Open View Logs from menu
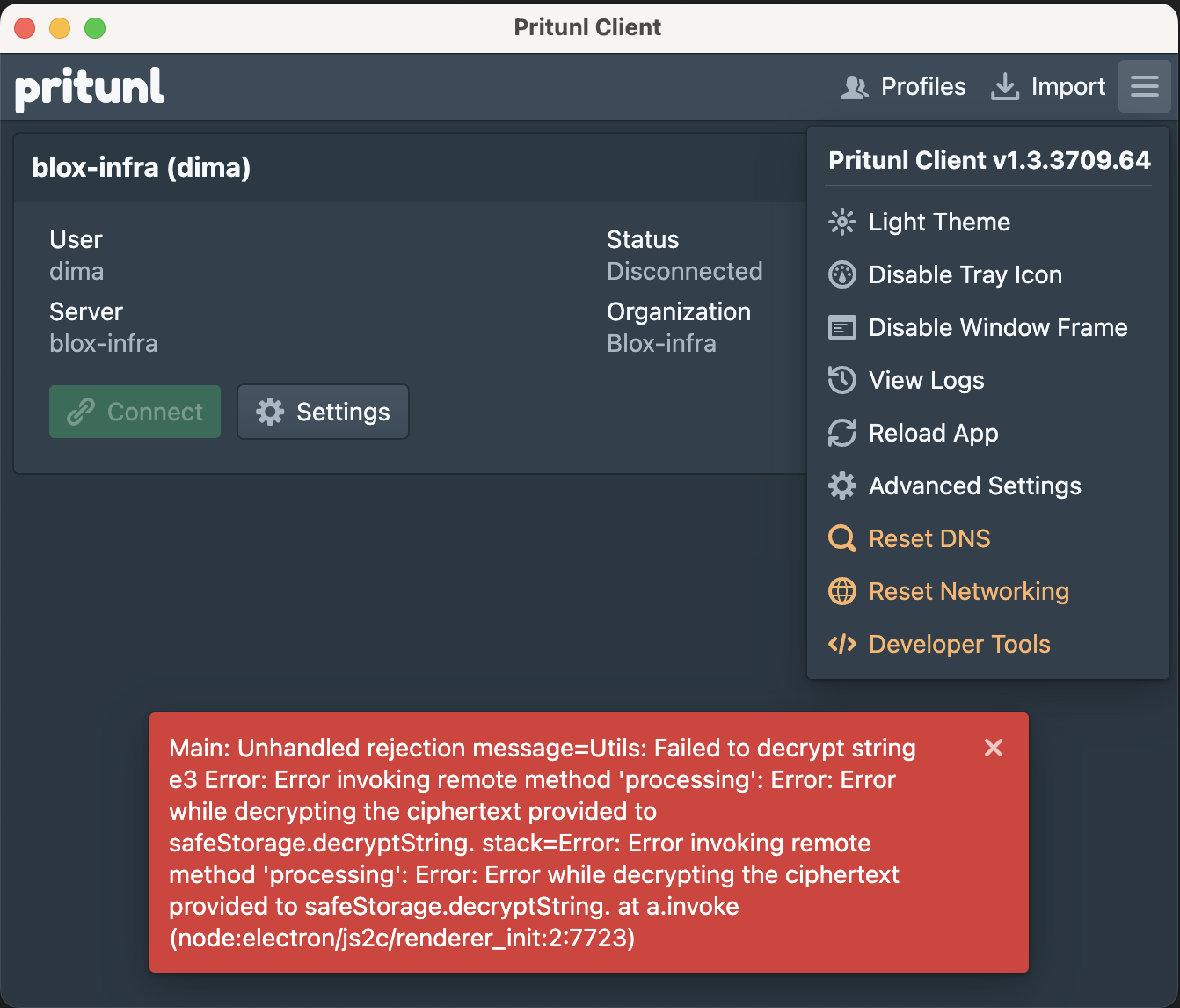1180x1008 pixels. 988,380
